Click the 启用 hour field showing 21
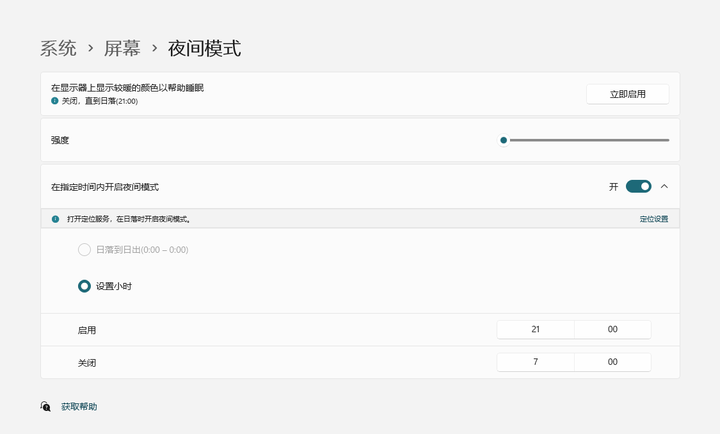The width and height of the screenshot is (720, 434). [535, 329]
